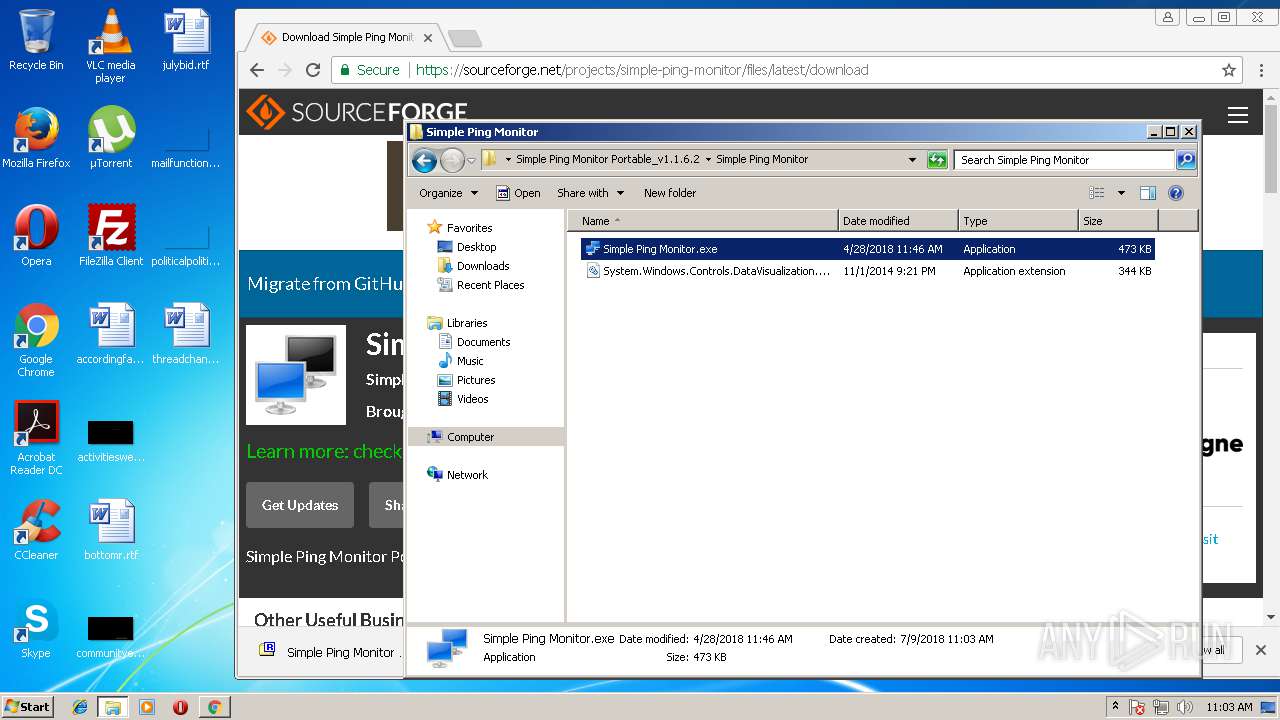Close the Chrome downloads bar
This screenshot has height=720, width=1280.
click(1261, 650)
